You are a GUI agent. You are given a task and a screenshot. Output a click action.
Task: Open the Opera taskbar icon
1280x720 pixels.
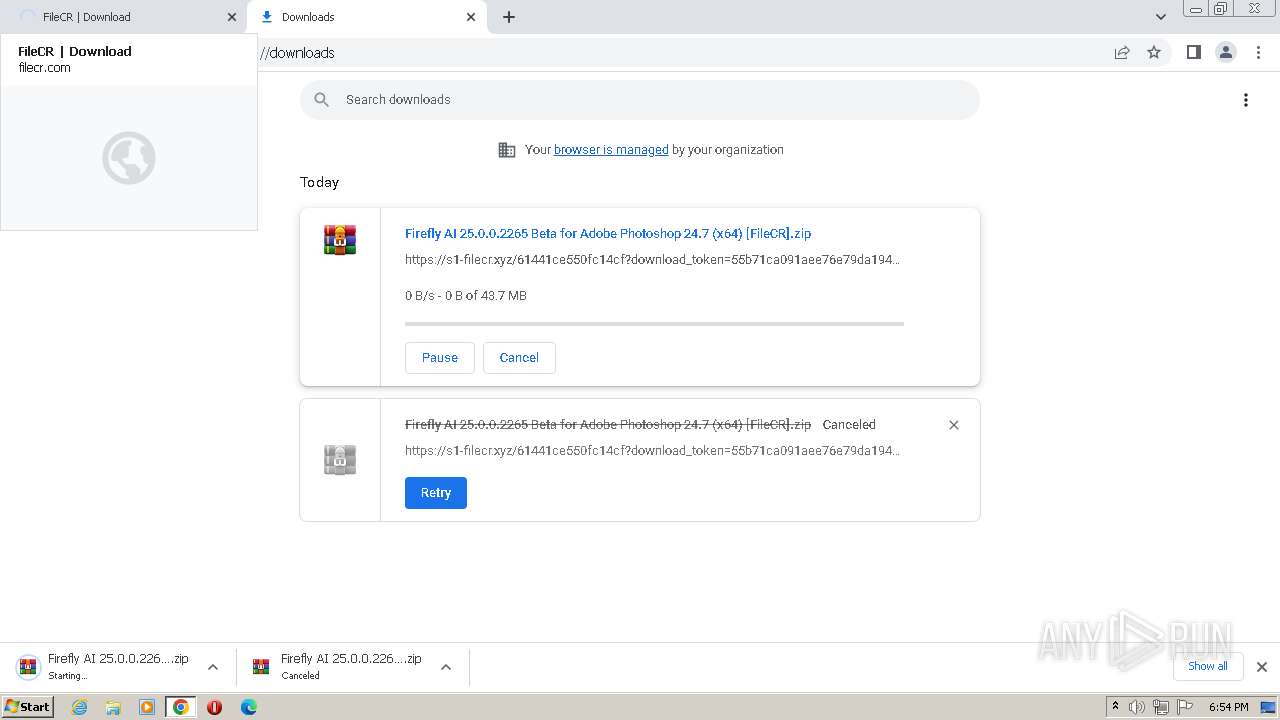pos(214,707)
